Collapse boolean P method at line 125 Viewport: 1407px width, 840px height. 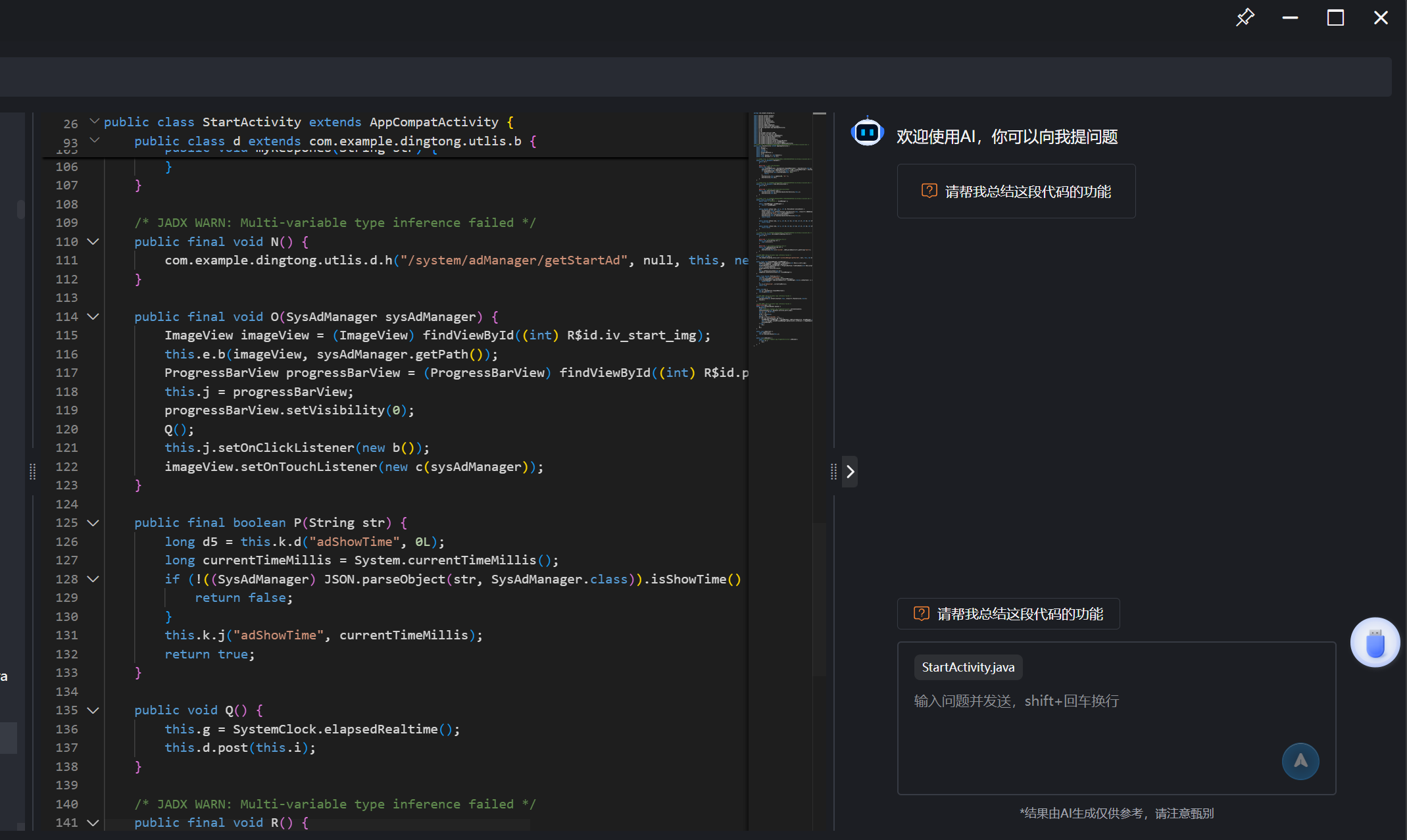pyautogui.click(x=93, y=523)
